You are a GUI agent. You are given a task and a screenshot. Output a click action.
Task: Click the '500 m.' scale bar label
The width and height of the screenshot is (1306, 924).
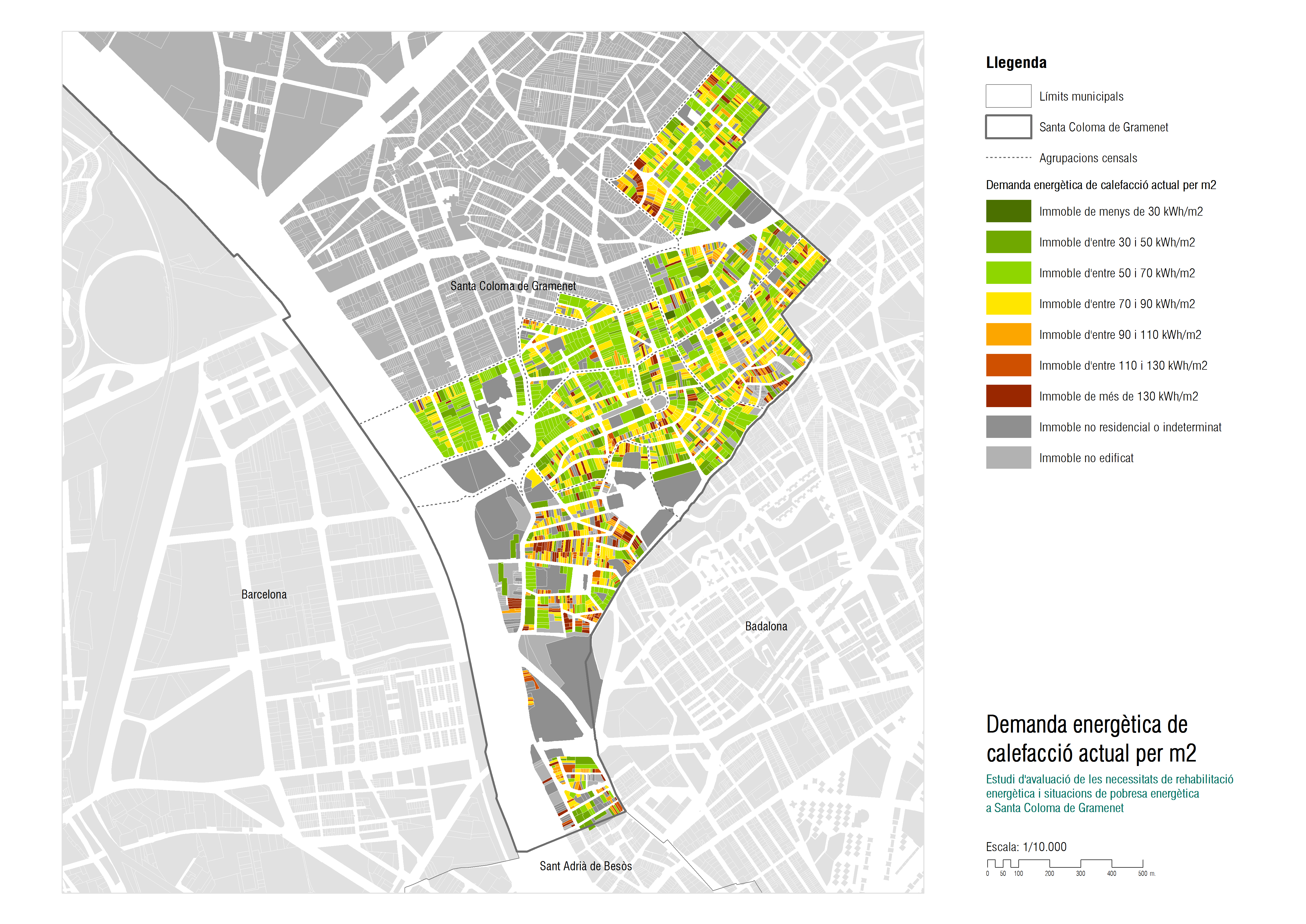pyautogui.click(x=1146, y=873)
